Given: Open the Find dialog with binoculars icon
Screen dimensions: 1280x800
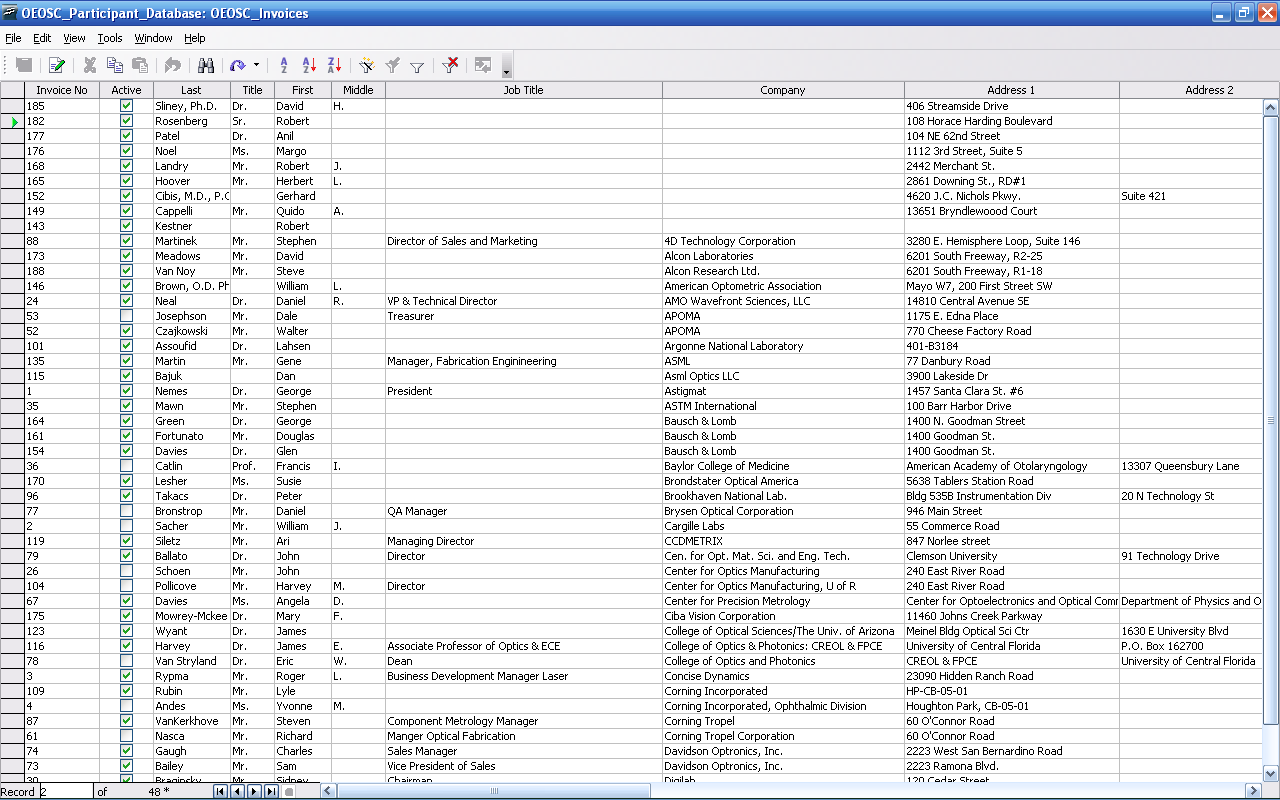Looking at the screenshot, I should pyautogui.click(x=207, y=65).
